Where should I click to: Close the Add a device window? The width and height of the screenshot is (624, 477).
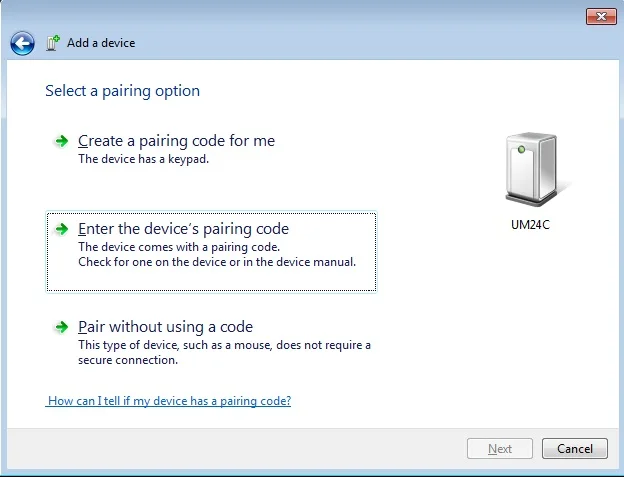[601, 17]
